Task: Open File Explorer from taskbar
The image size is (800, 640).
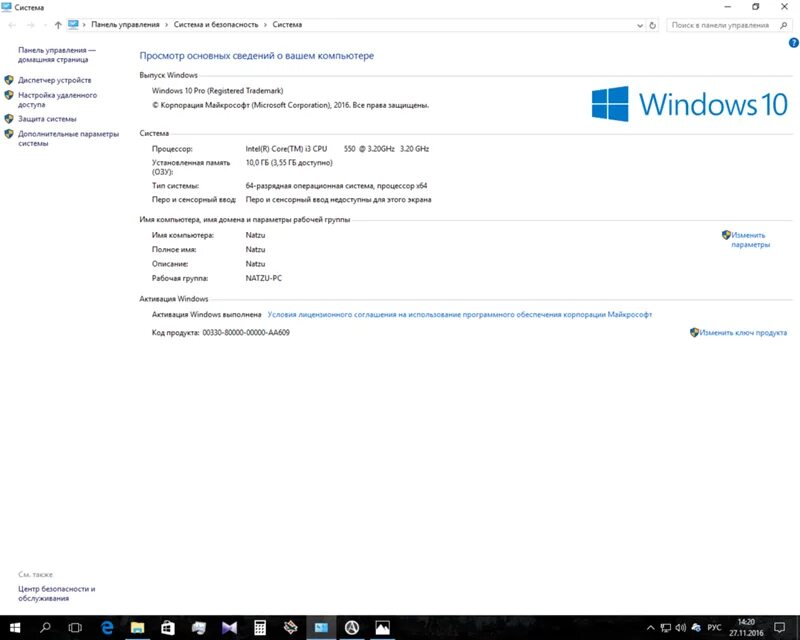Action: tap(137, 628)
